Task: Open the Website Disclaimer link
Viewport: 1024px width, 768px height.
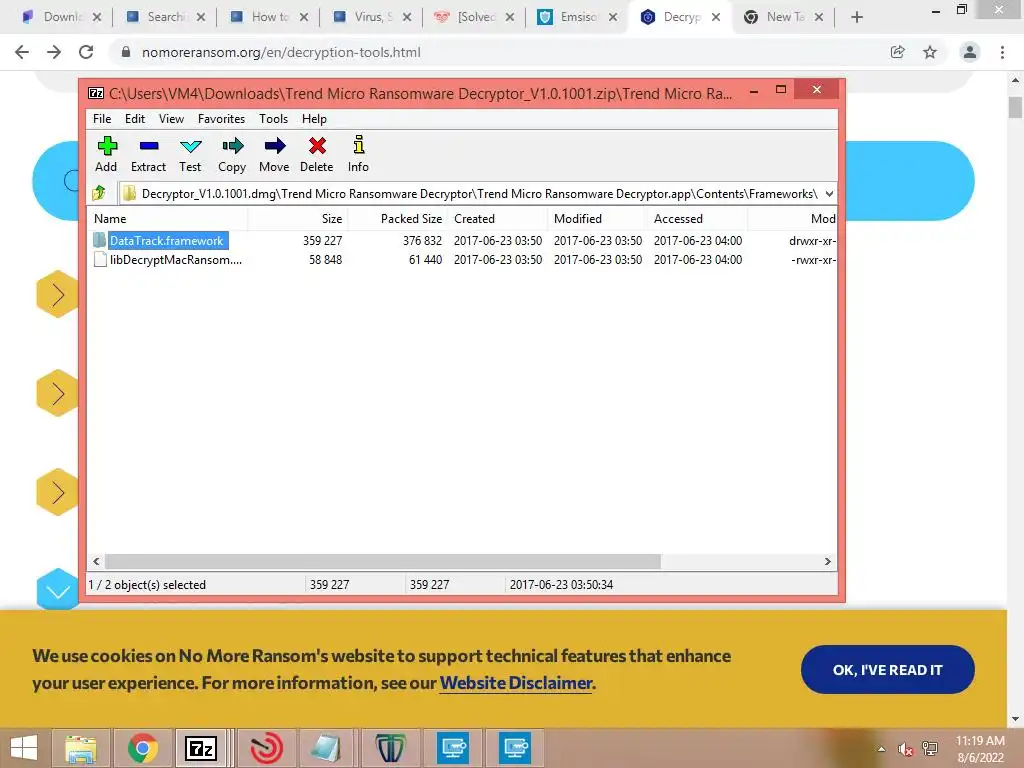Action: pos(516,683)
